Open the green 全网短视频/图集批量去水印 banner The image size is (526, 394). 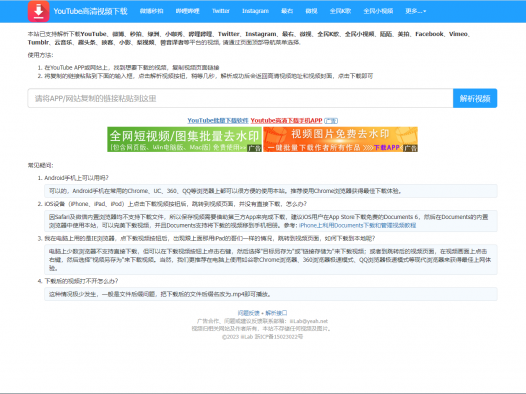pyautogui.click(x=185, y=139)
